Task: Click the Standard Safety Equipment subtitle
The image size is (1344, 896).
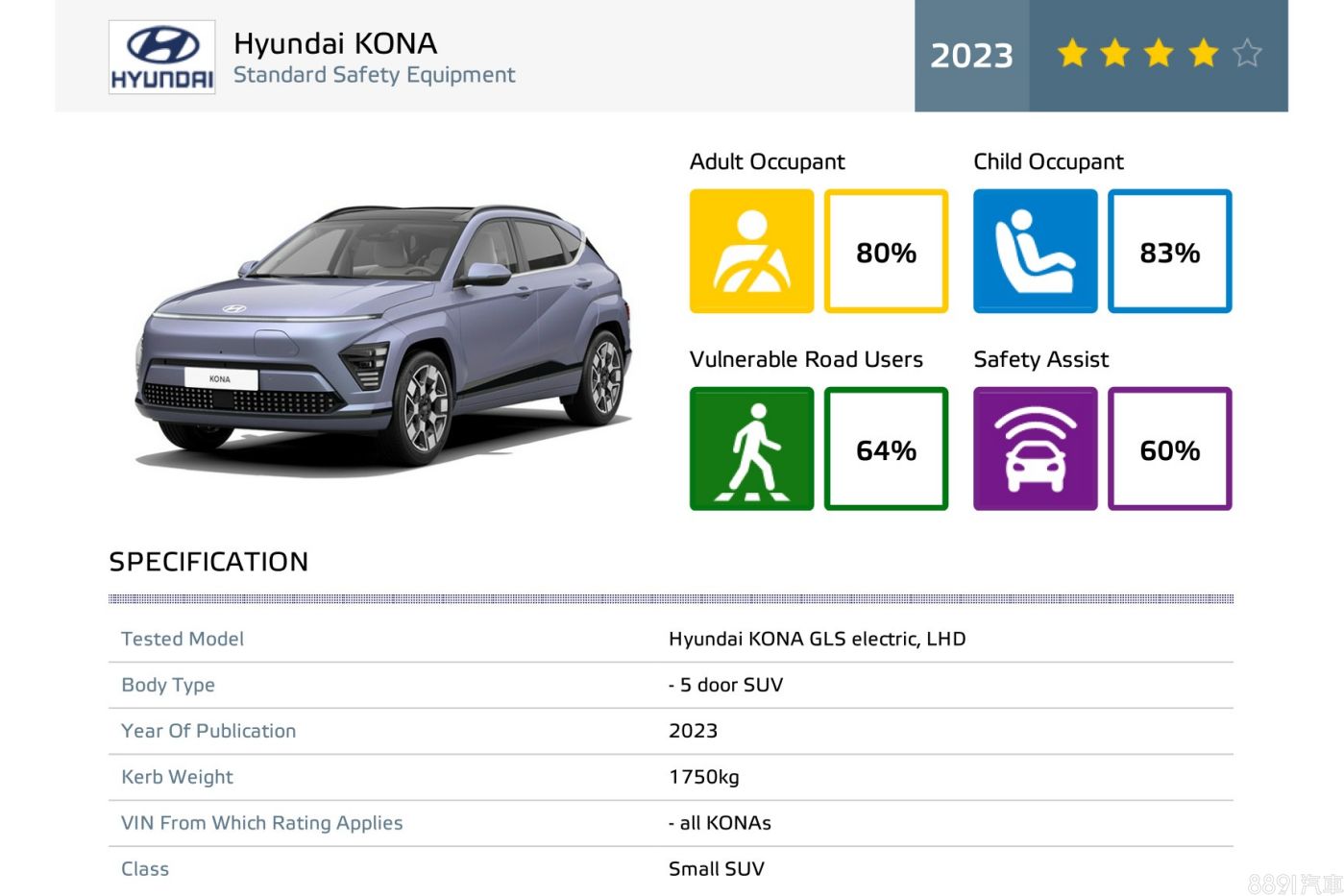Action: point(374,75)
